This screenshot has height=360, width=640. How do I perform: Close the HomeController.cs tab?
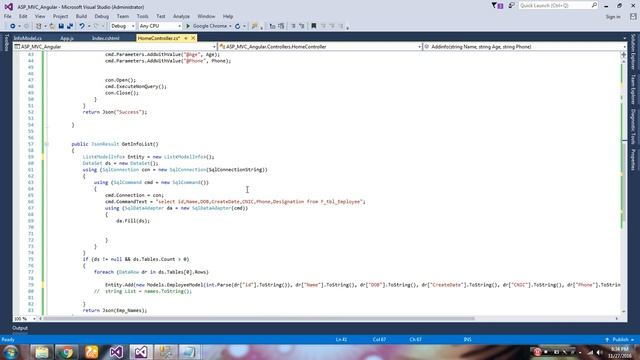point(193,38)
